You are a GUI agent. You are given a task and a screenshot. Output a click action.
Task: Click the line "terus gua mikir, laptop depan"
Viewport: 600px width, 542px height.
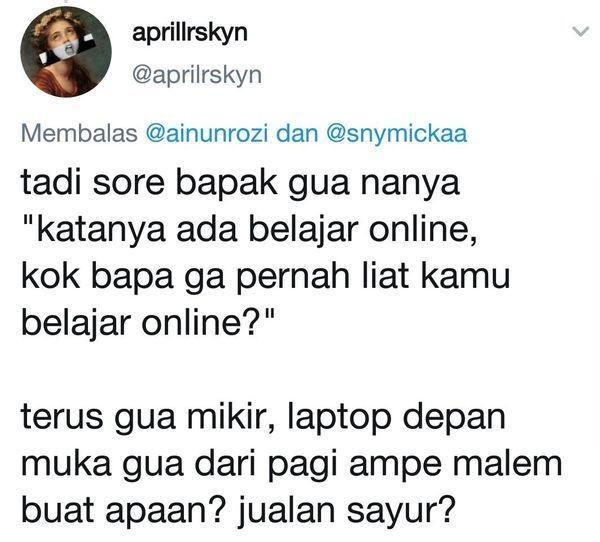pyautogui.click(x=264, y=417)
